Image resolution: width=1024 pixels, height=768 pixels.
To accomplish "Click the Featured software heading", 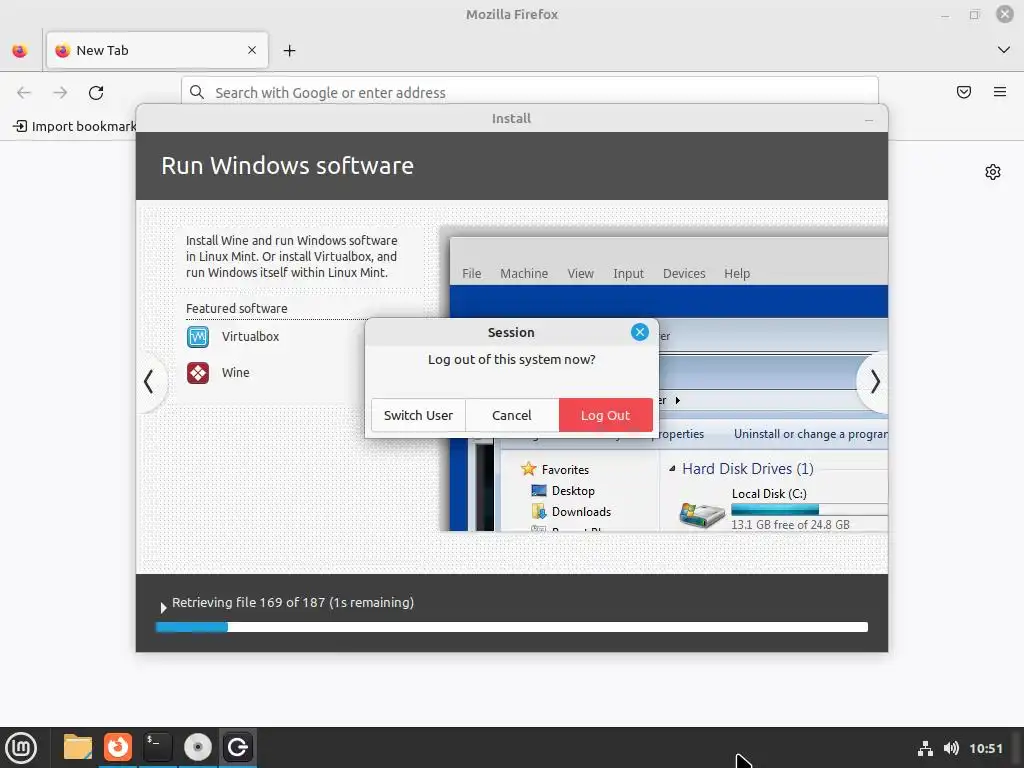I will [x=236, y=308].
